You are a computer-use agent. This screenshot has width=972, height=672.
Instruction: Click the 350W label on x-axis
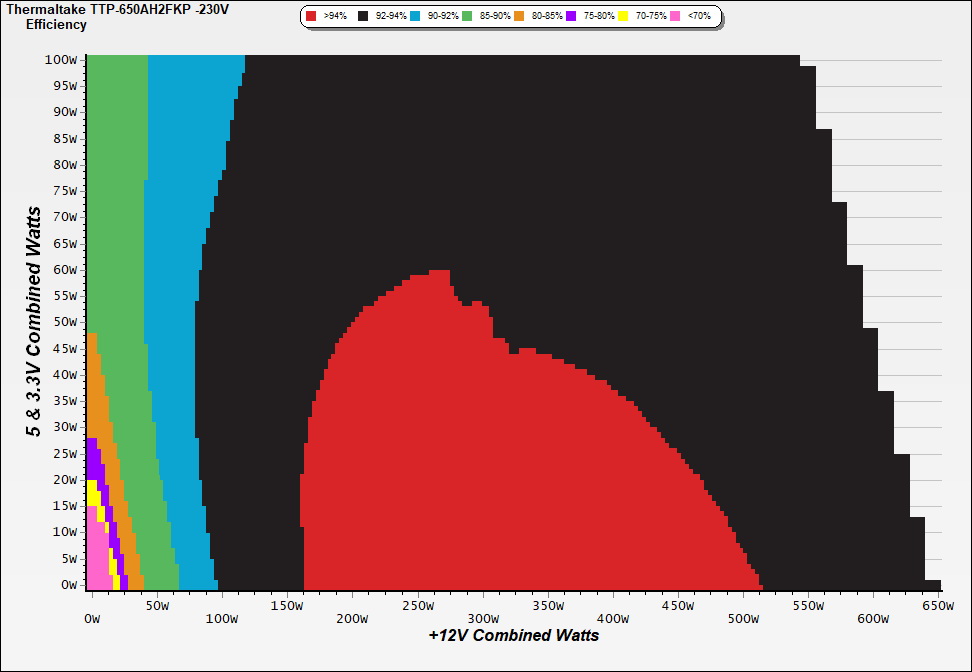pos(547,605)
